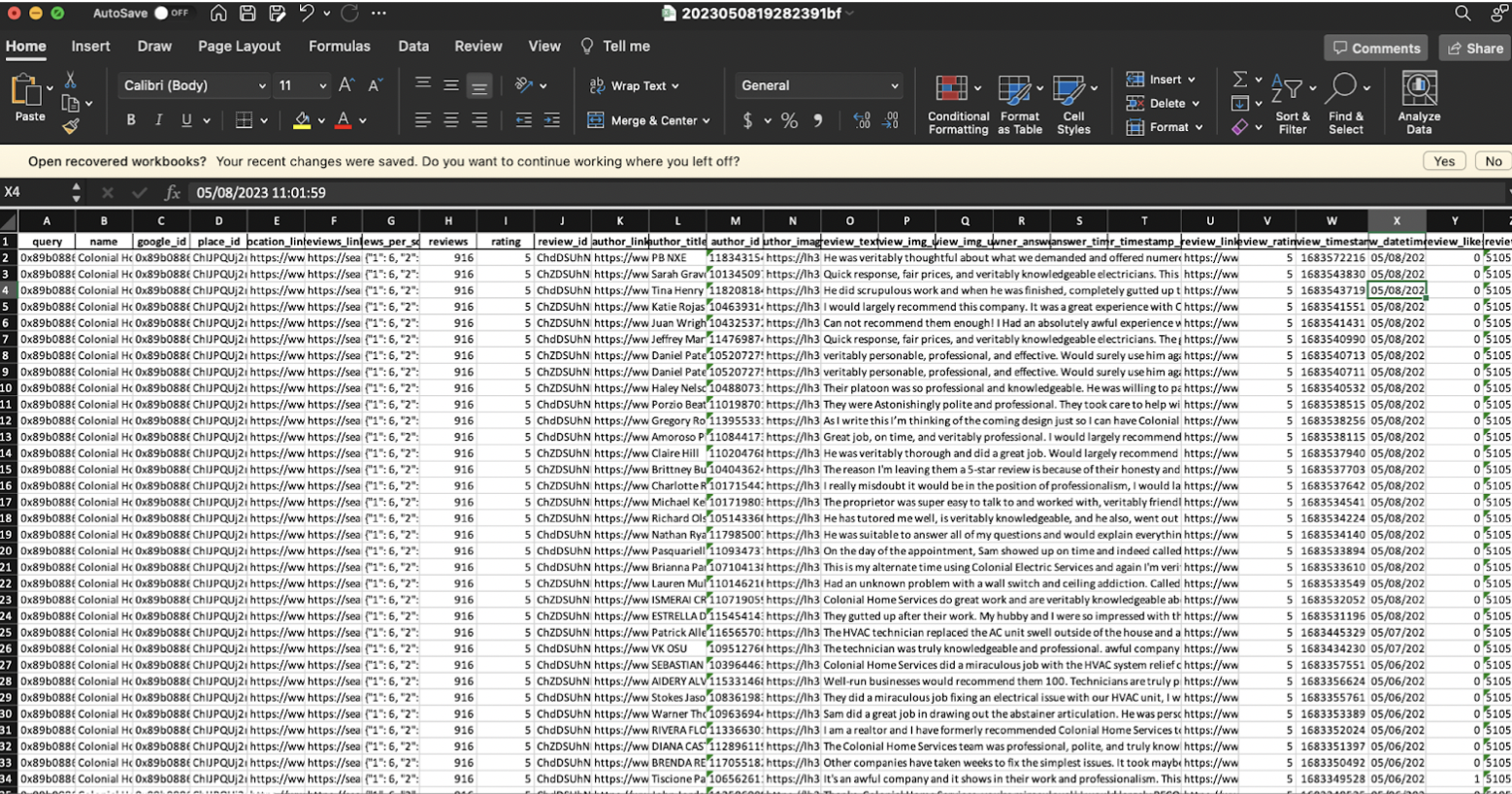This screenshot has width=1512, height=794.
Task: Apply the yellow fill color swatch
Action: tap(302, 120)
